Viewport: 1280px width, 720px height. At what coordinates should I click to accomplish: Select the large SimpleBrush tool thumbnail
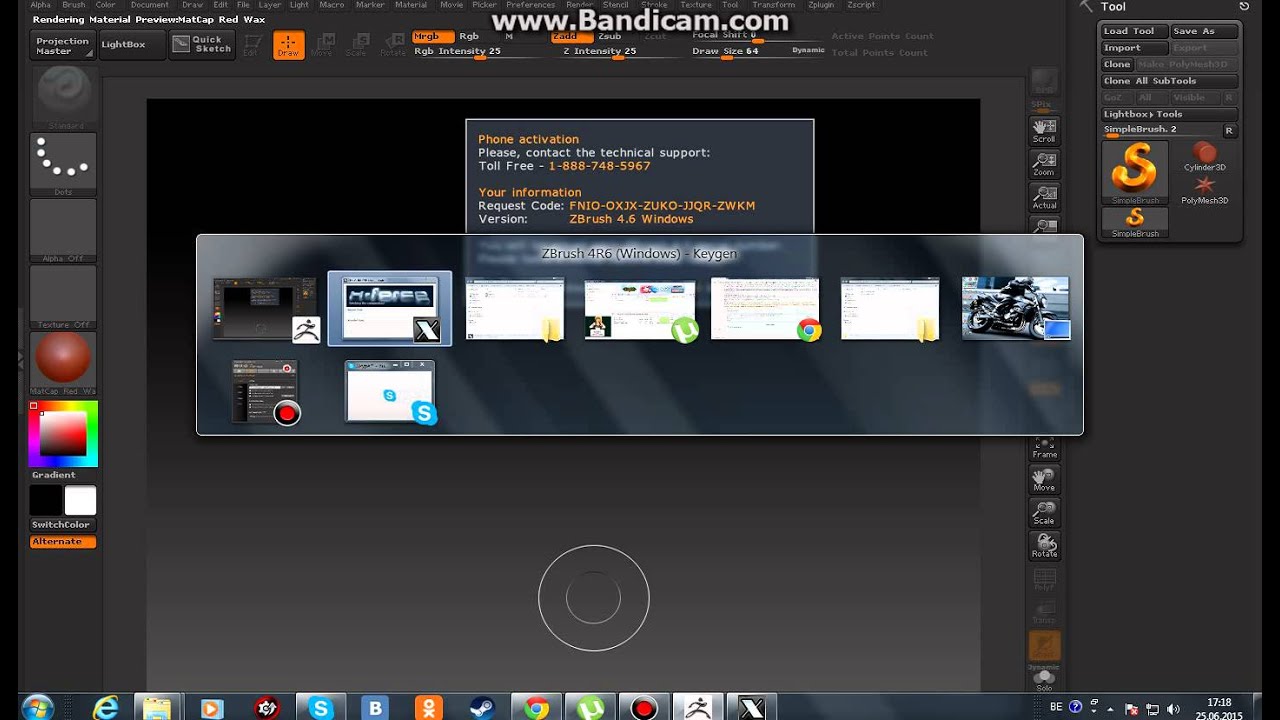click(1135, 172)
